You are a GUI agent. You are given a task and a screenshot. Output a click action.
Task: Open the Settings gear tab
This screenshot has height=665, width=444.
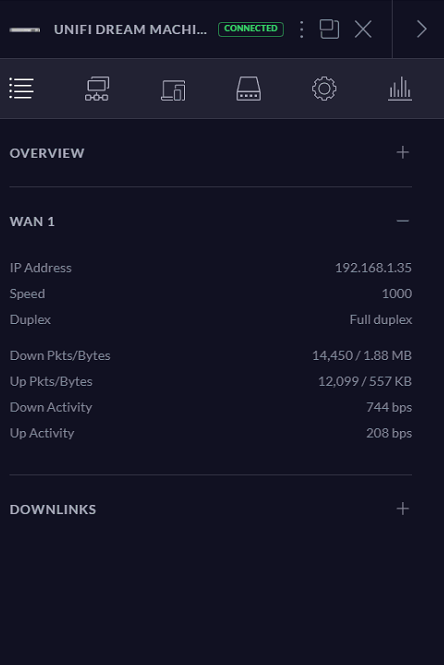324,89
